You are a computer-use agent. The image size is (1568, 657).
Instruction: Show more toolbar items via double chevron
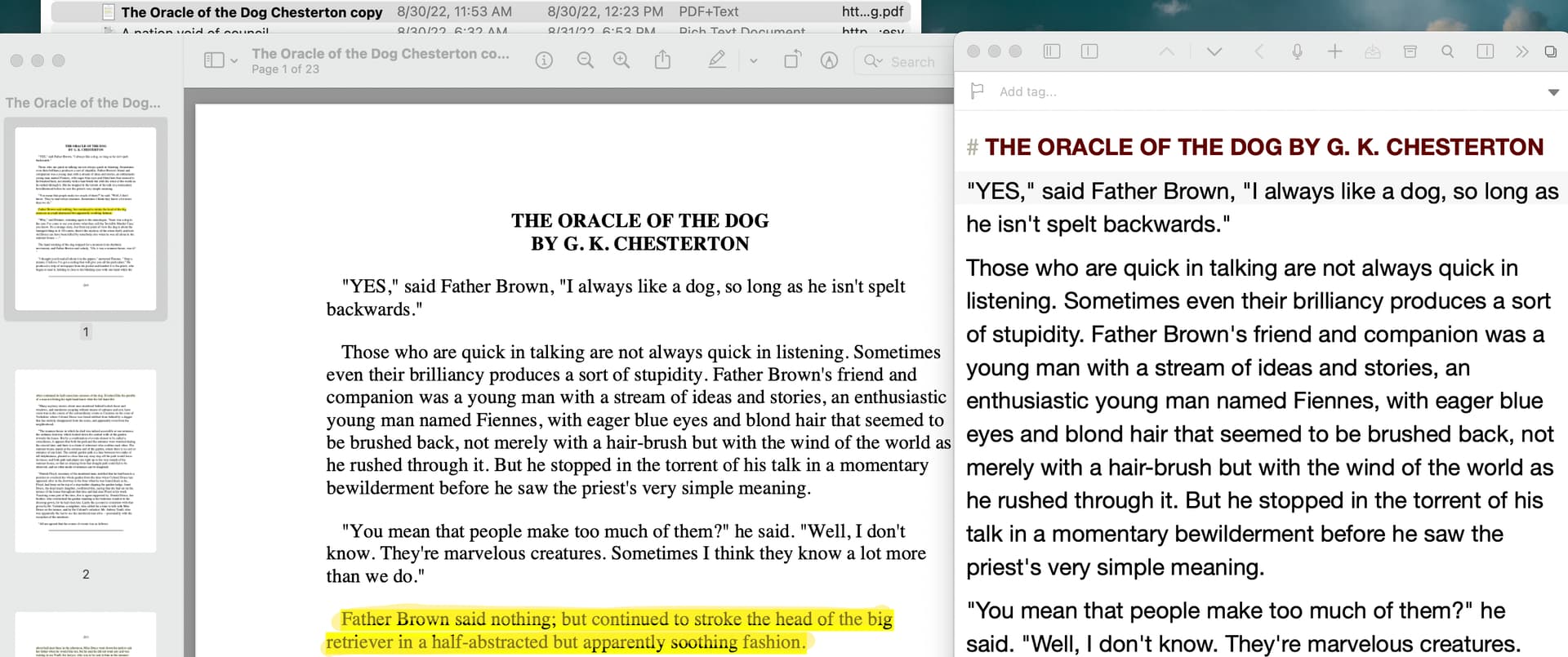click(x=1521, y=51)
